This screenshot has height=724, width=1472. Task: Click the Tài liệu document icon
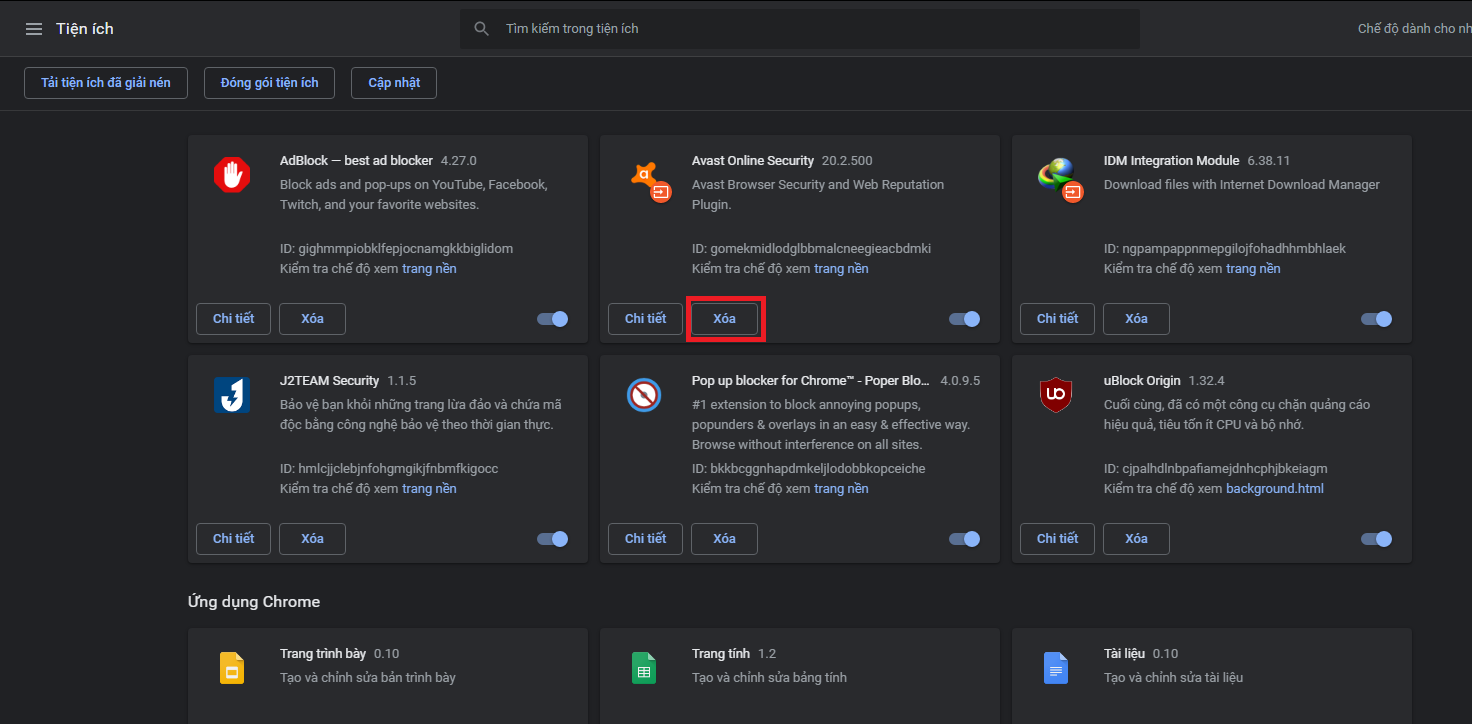[1055, 667]
